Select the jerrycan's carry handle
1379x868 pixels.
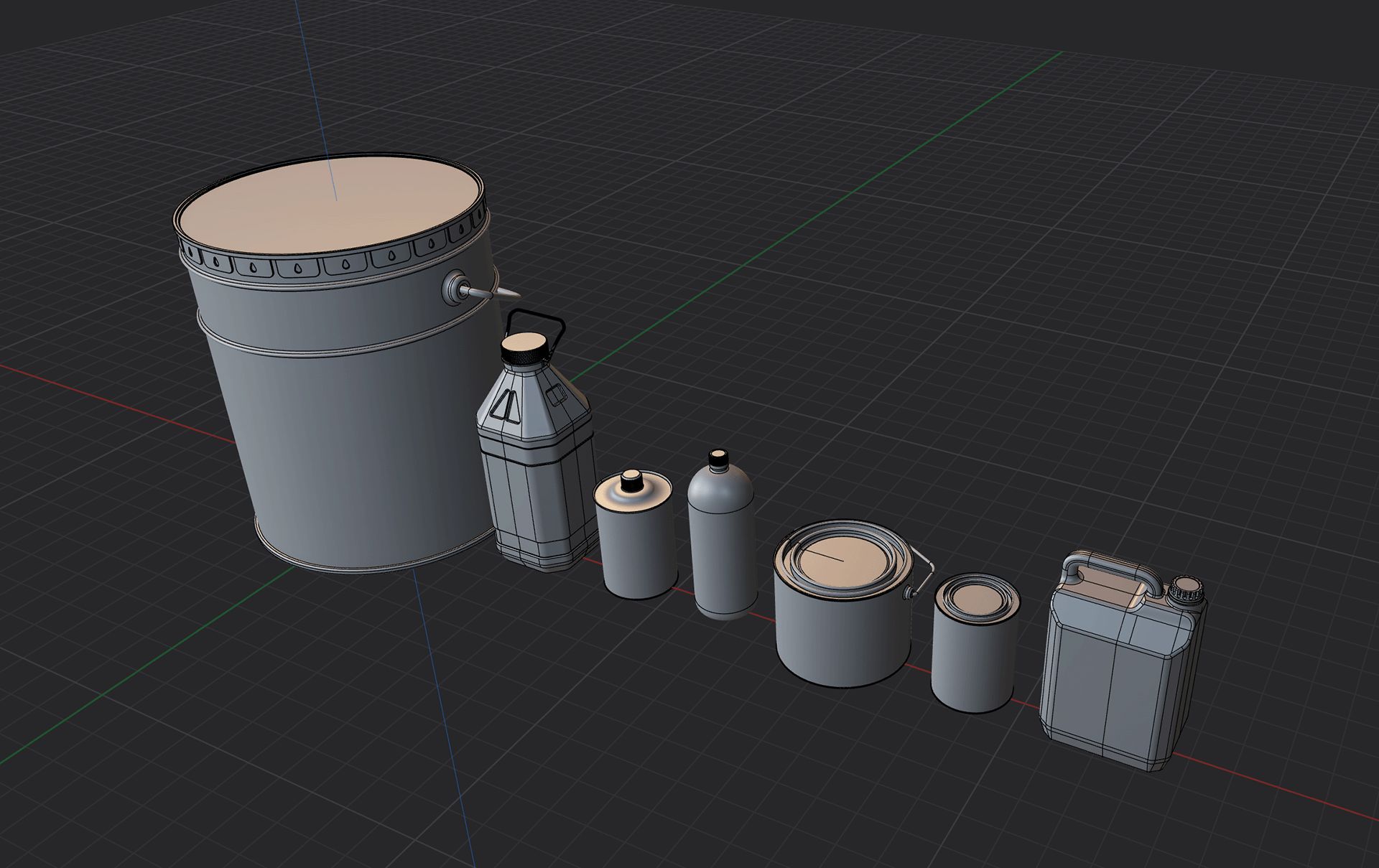[x=1112, y=567]
